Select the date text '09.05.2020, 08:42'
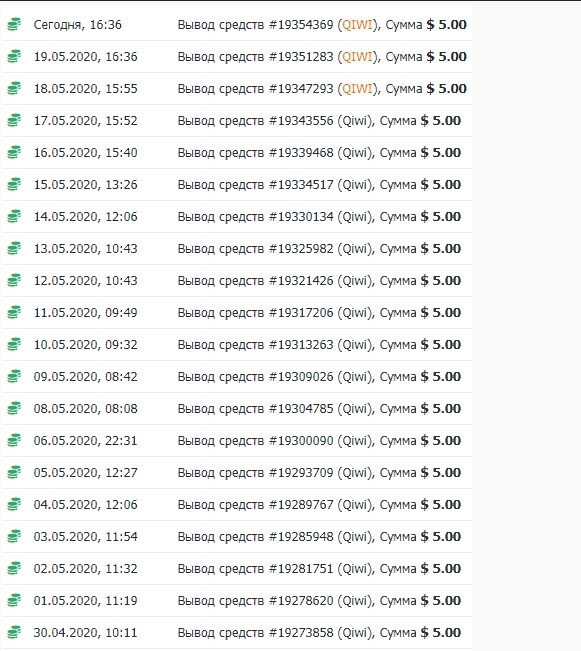This screenshot has width=581, height=651. (x=86, y=377)
